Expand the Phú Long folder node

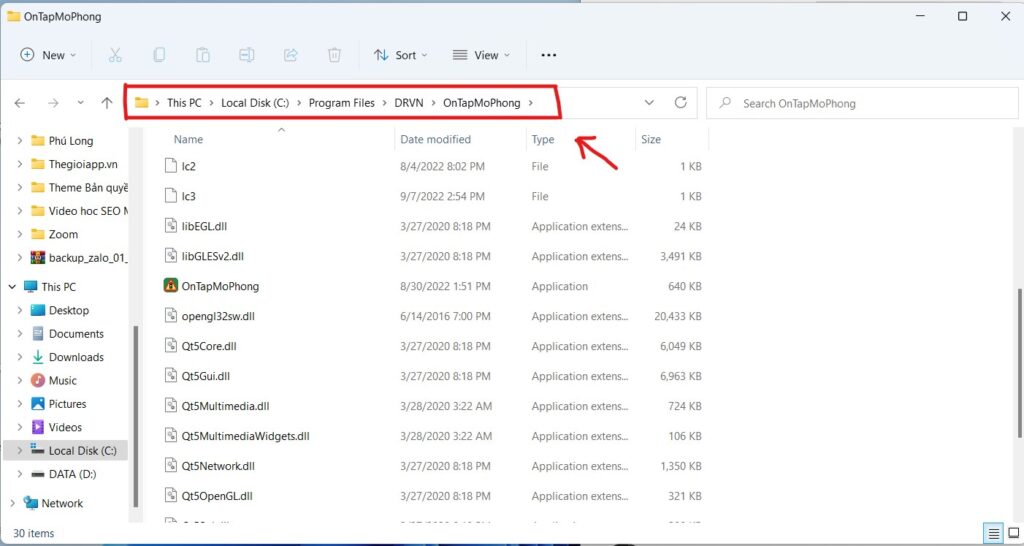pyautogui.click(x=20, y=140)
